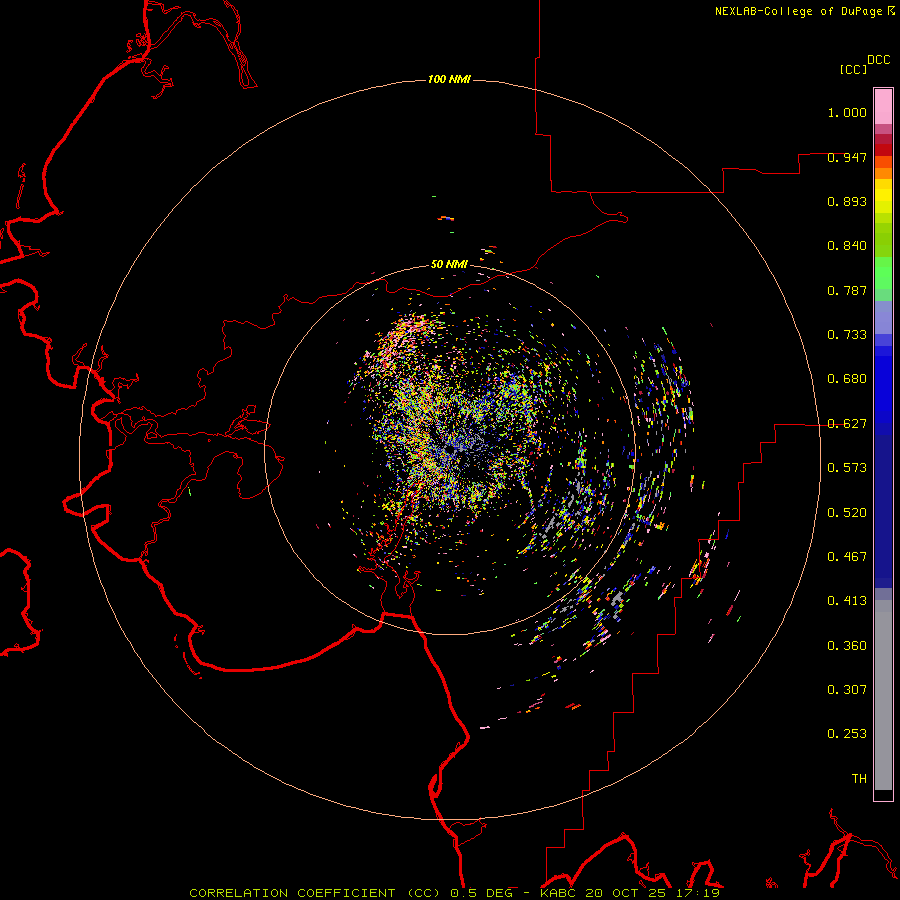Select the 0.733 scale value

point(847,335)
